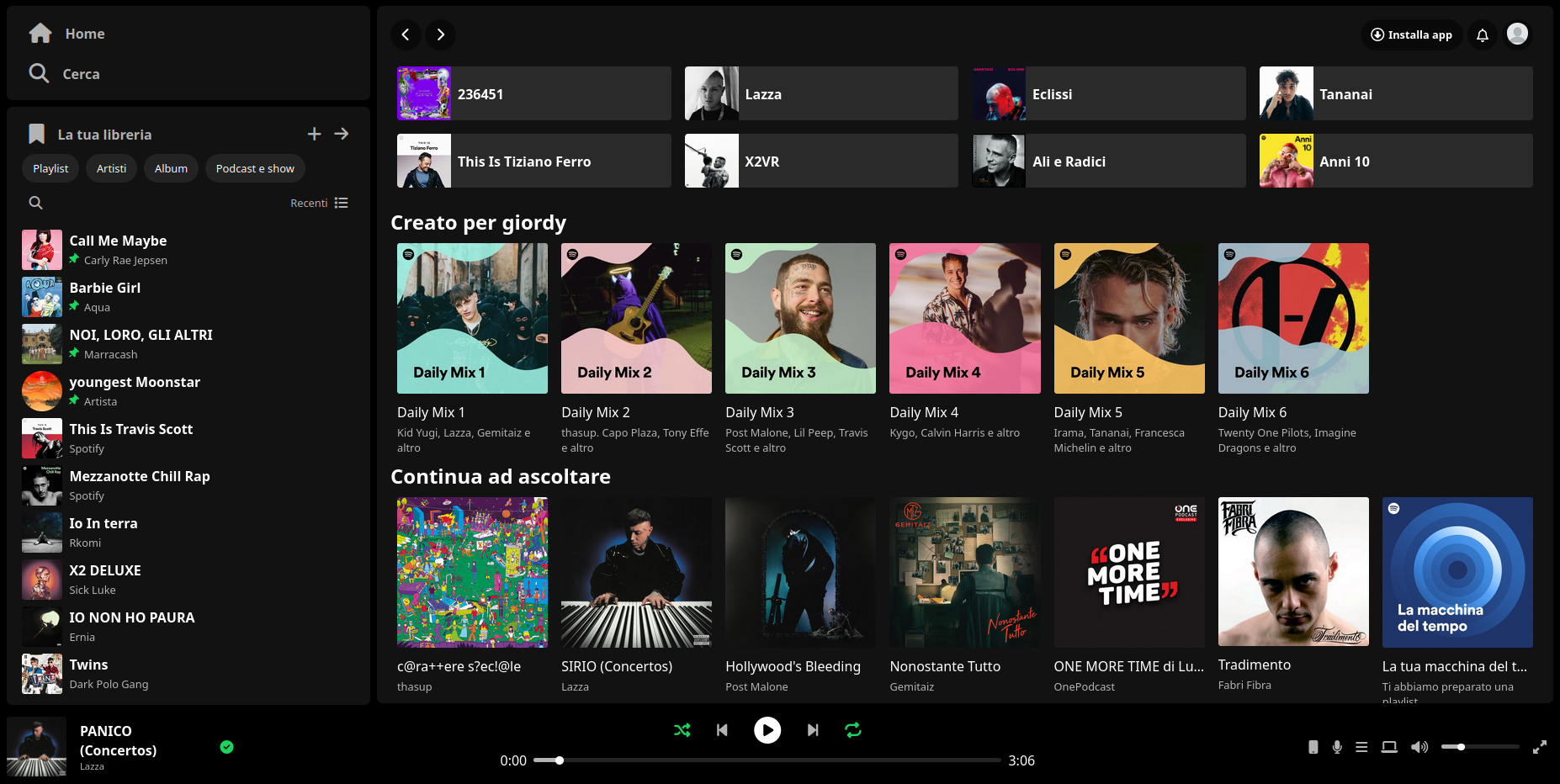Filter library by Album
The height and width of the screenshot is (784, 1560).
pos(171,168)
